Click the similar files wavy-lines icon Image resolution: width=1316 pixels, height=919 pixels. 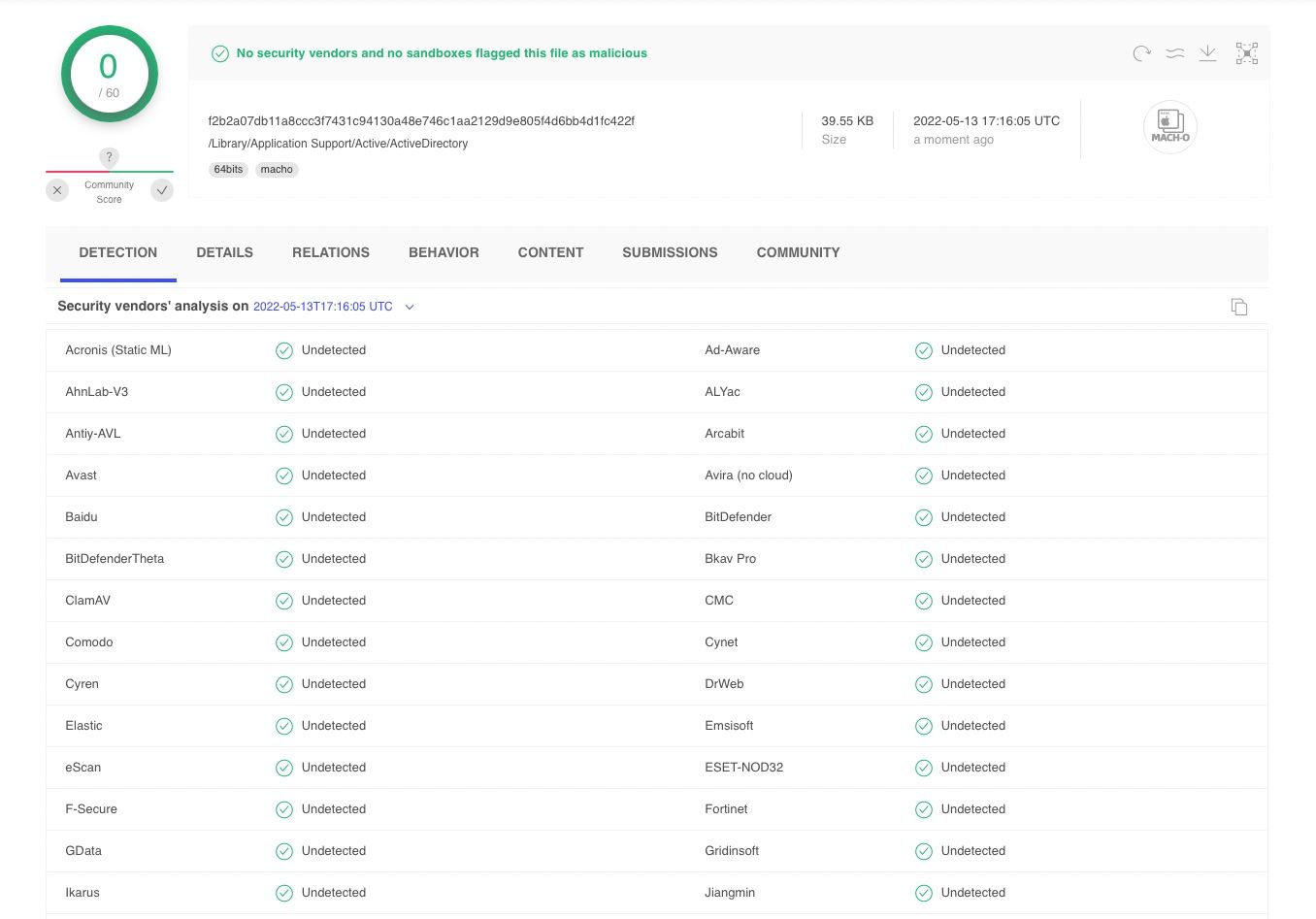tap(1174, 53)
